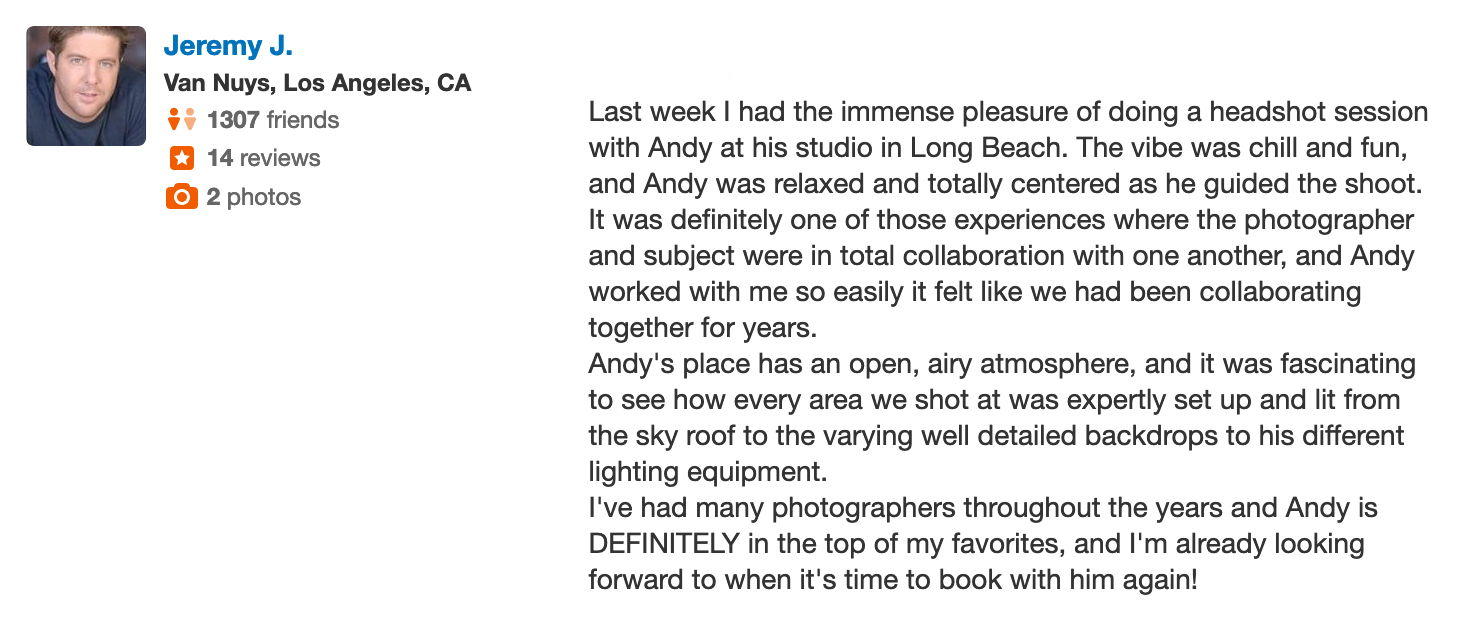View the 14 reviews text
The height and width of the screenshot is (638, 1470).
[264, 159]
